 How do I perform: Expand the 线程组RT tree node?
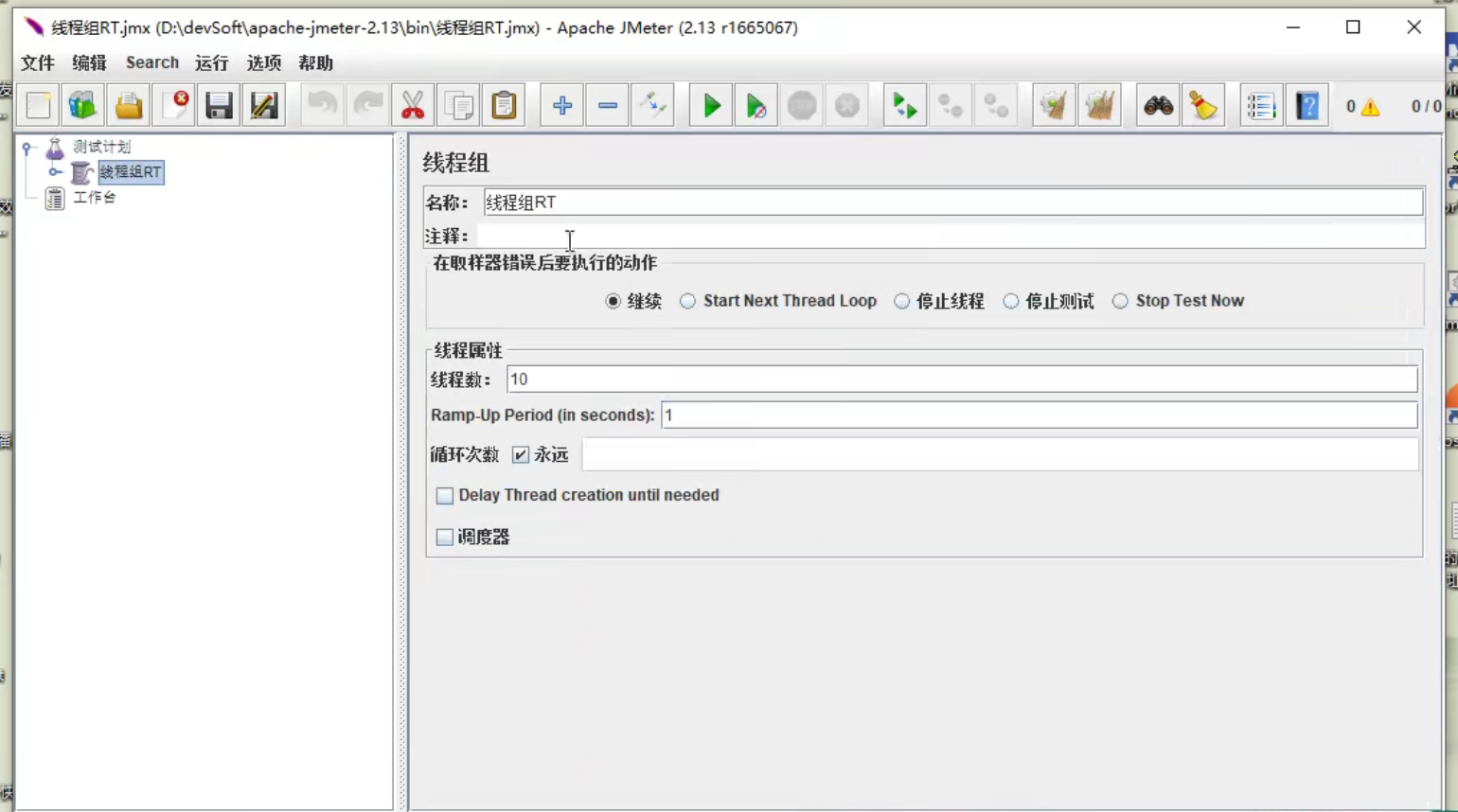coord(55,172)
